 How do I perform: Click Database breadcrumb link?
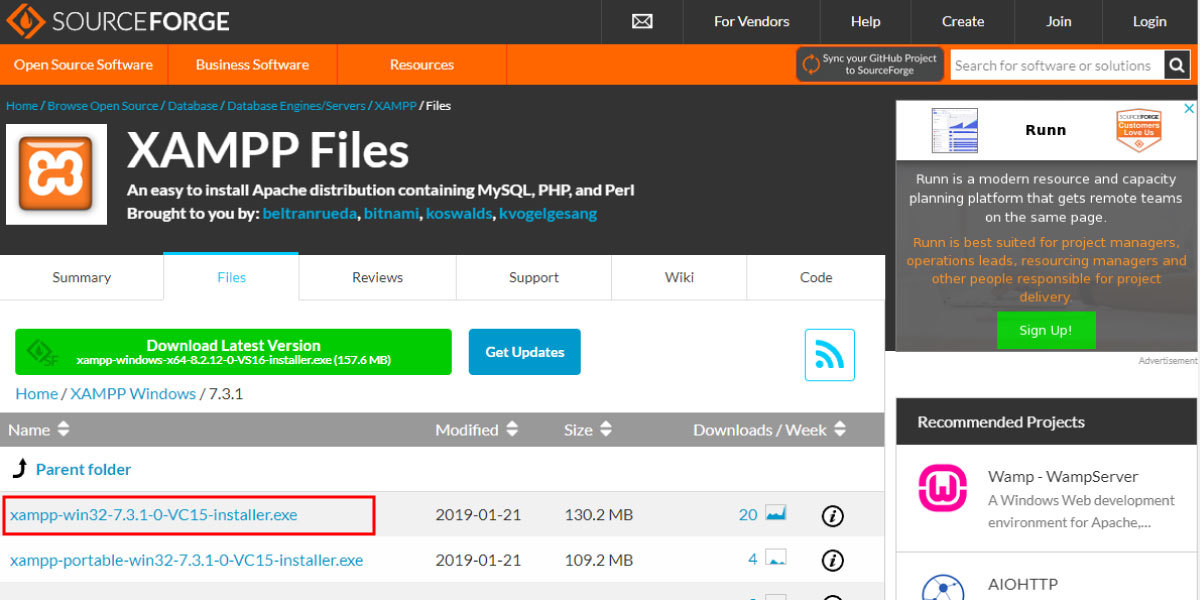coord(193,105)
